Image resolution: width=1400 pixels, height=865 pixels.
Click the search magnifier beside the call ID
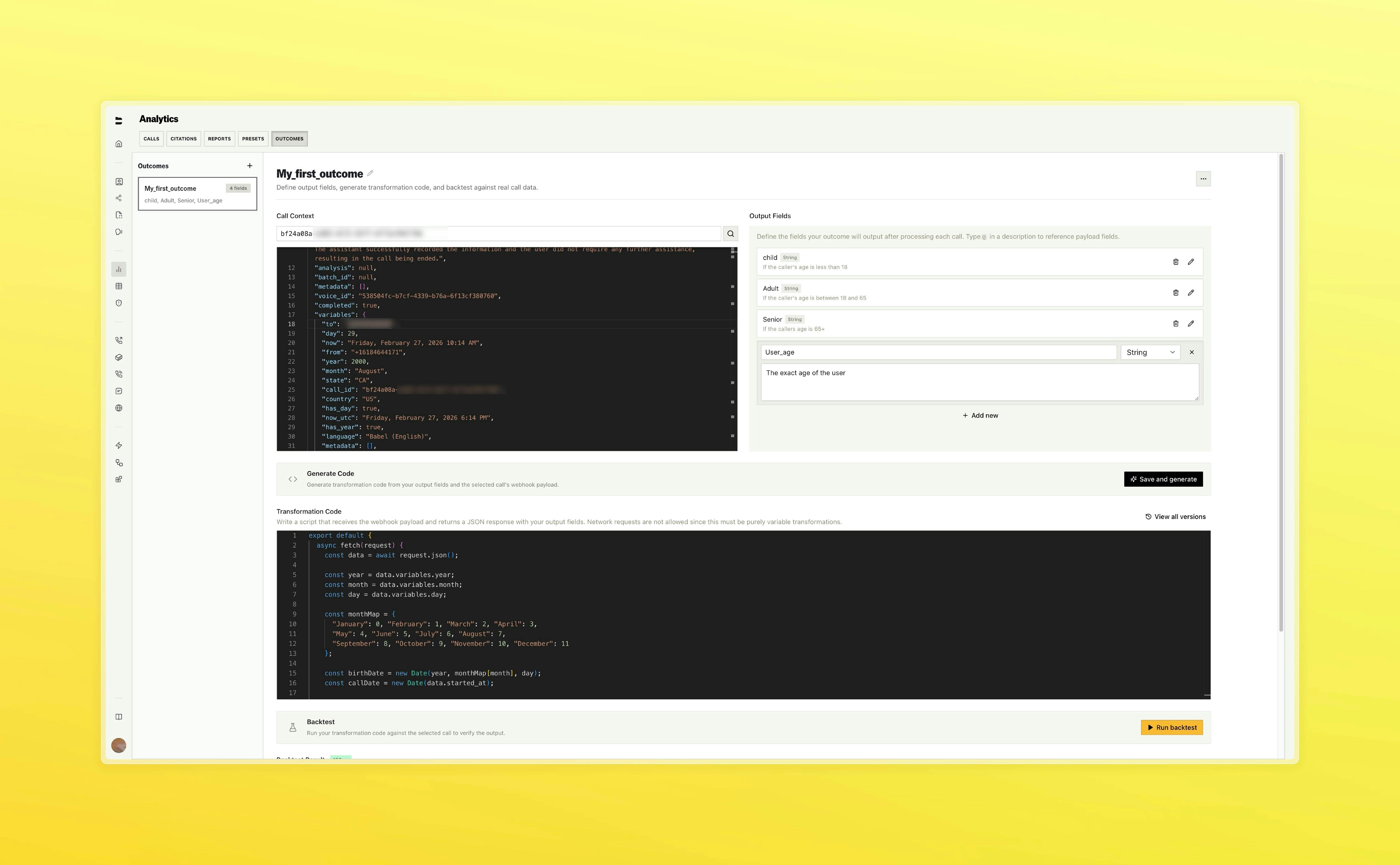point(731,233)
